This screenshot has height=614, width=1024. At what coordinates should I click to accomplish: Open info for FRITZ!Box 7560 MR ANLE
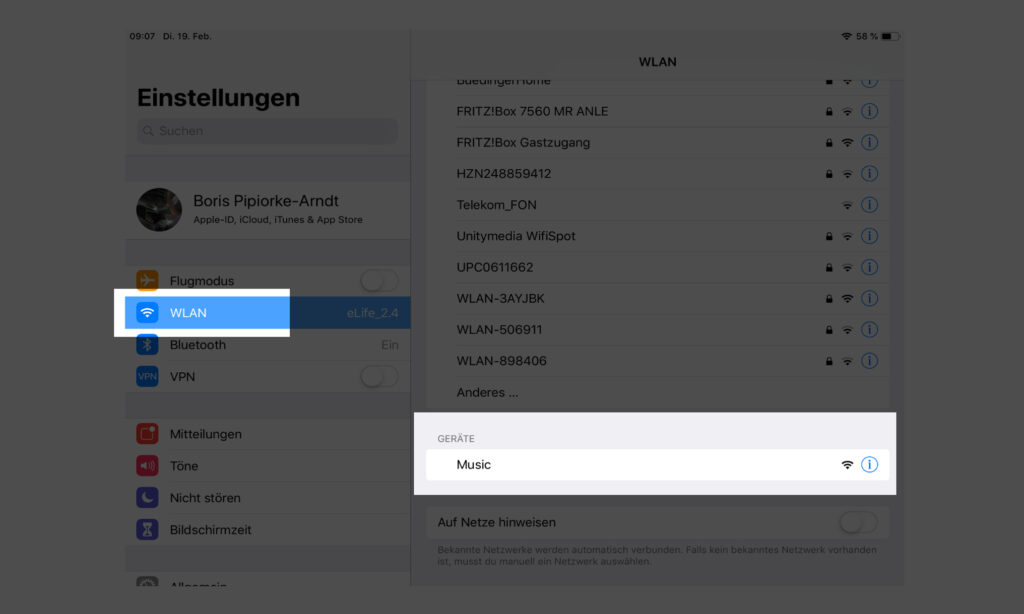pyautogui.click(x=869, y=111)
